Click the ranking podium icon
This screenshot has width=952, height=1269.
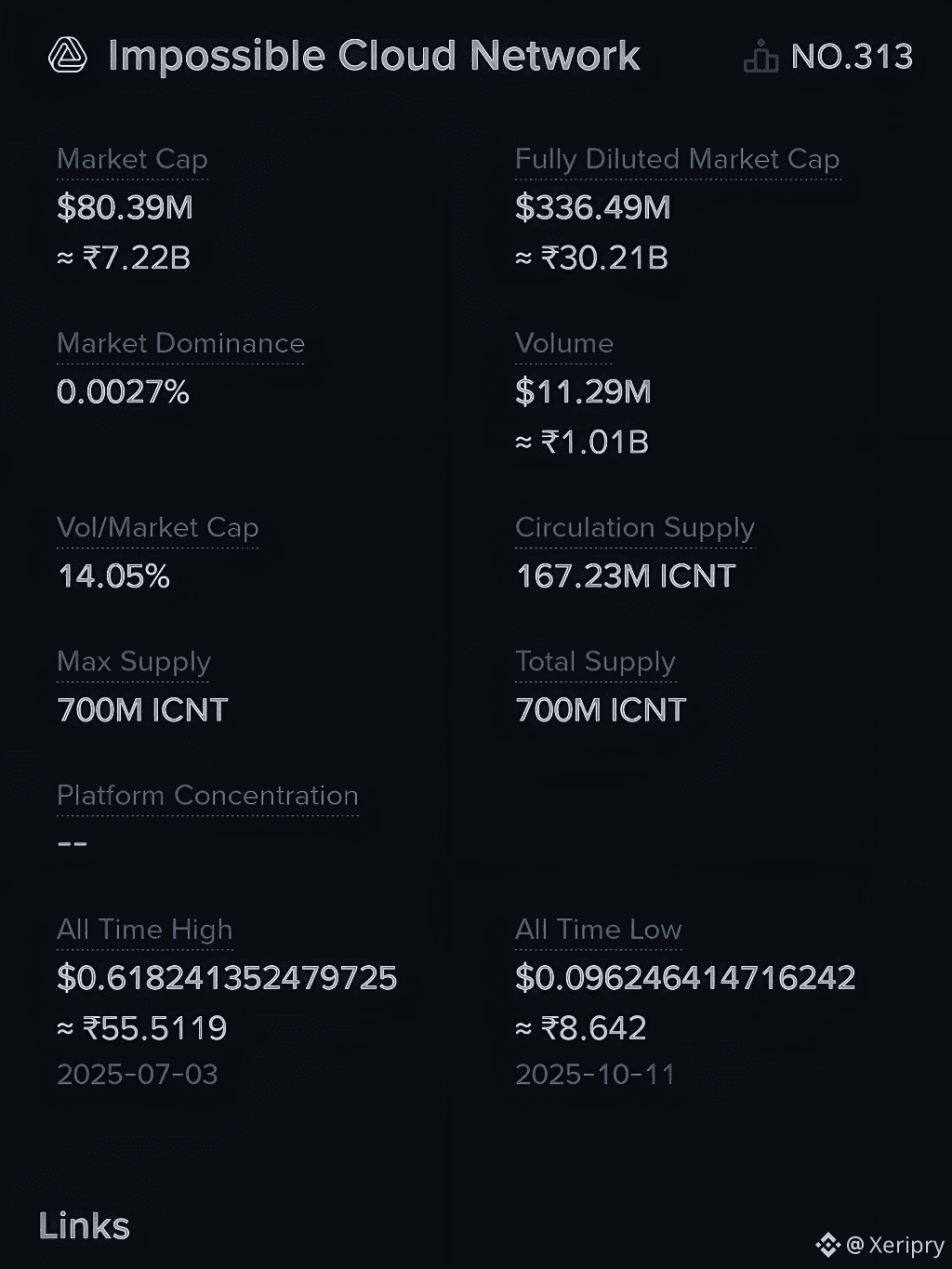[x=760, y=56]
